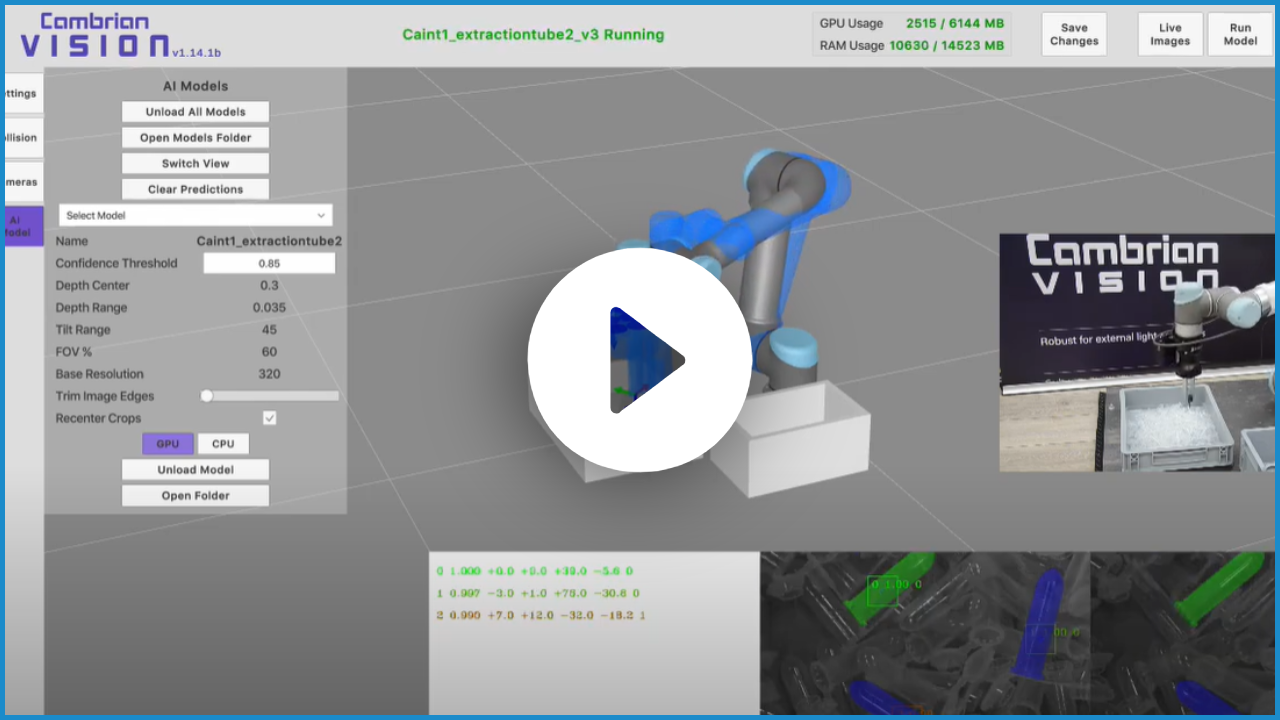Switch to the Settings side tab
This screenshot has height=720, width=1280.
pyautogui.click(x=22, y=94)
